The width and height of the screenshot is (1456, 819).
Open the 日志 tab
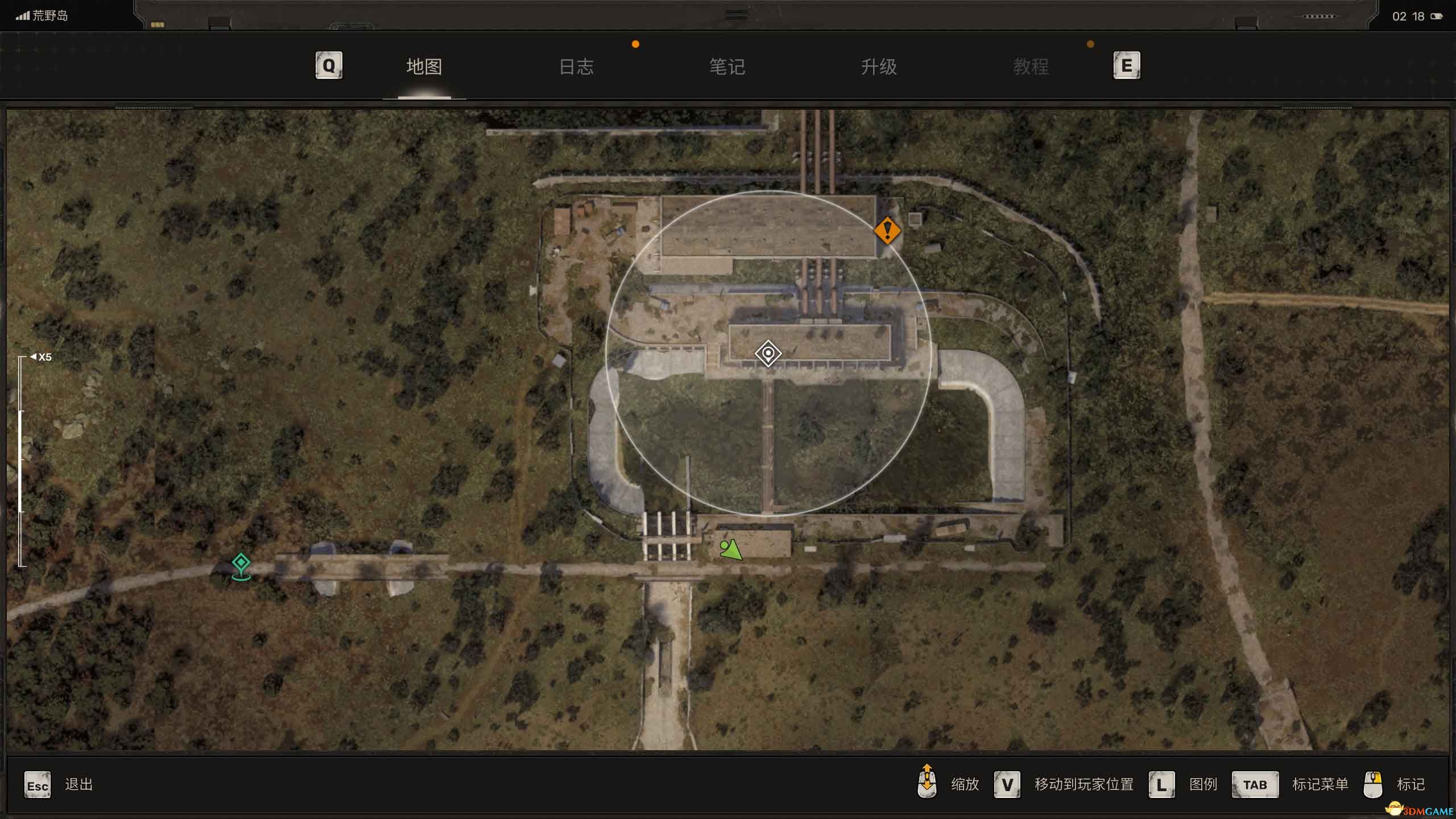(576, 67)
